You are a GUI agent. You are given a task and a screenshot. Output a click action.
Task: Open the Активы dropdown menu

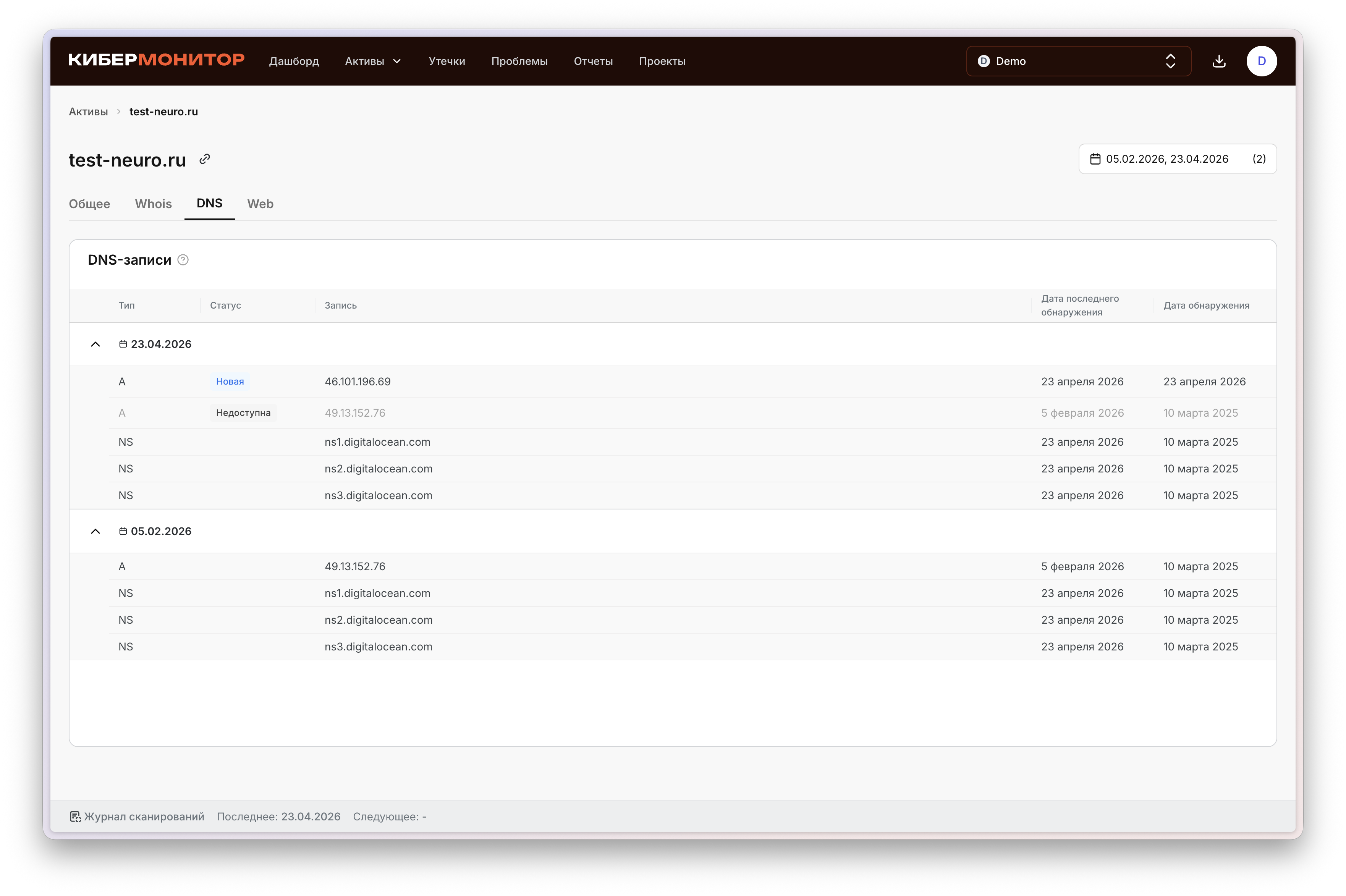[x=372, y=61]
